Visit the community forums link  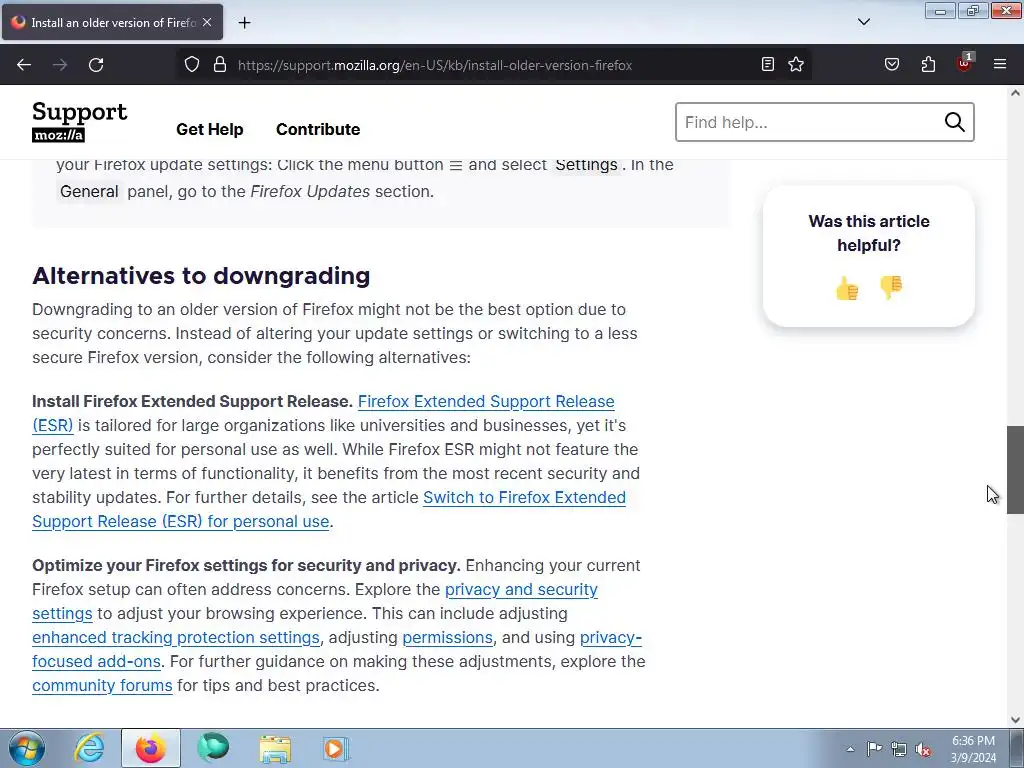pos(102,686)
